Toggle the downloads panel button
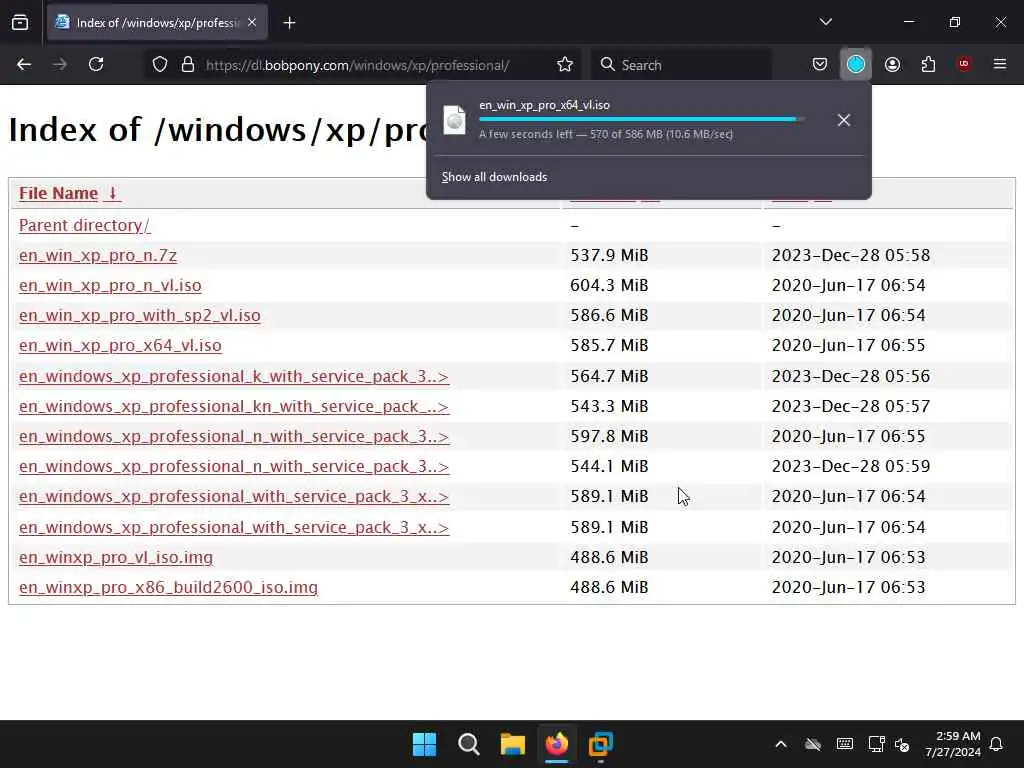Screen dimensions: 1024x768 [x=856, y=64]
